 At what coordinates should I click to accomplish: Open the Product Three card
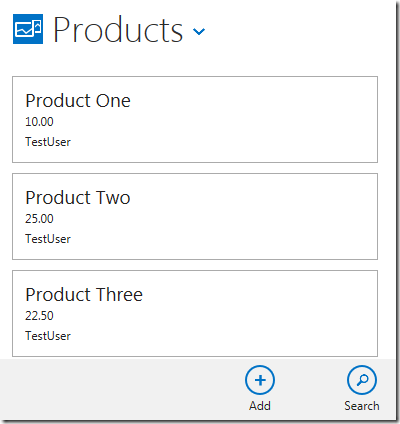coord(195,313)
